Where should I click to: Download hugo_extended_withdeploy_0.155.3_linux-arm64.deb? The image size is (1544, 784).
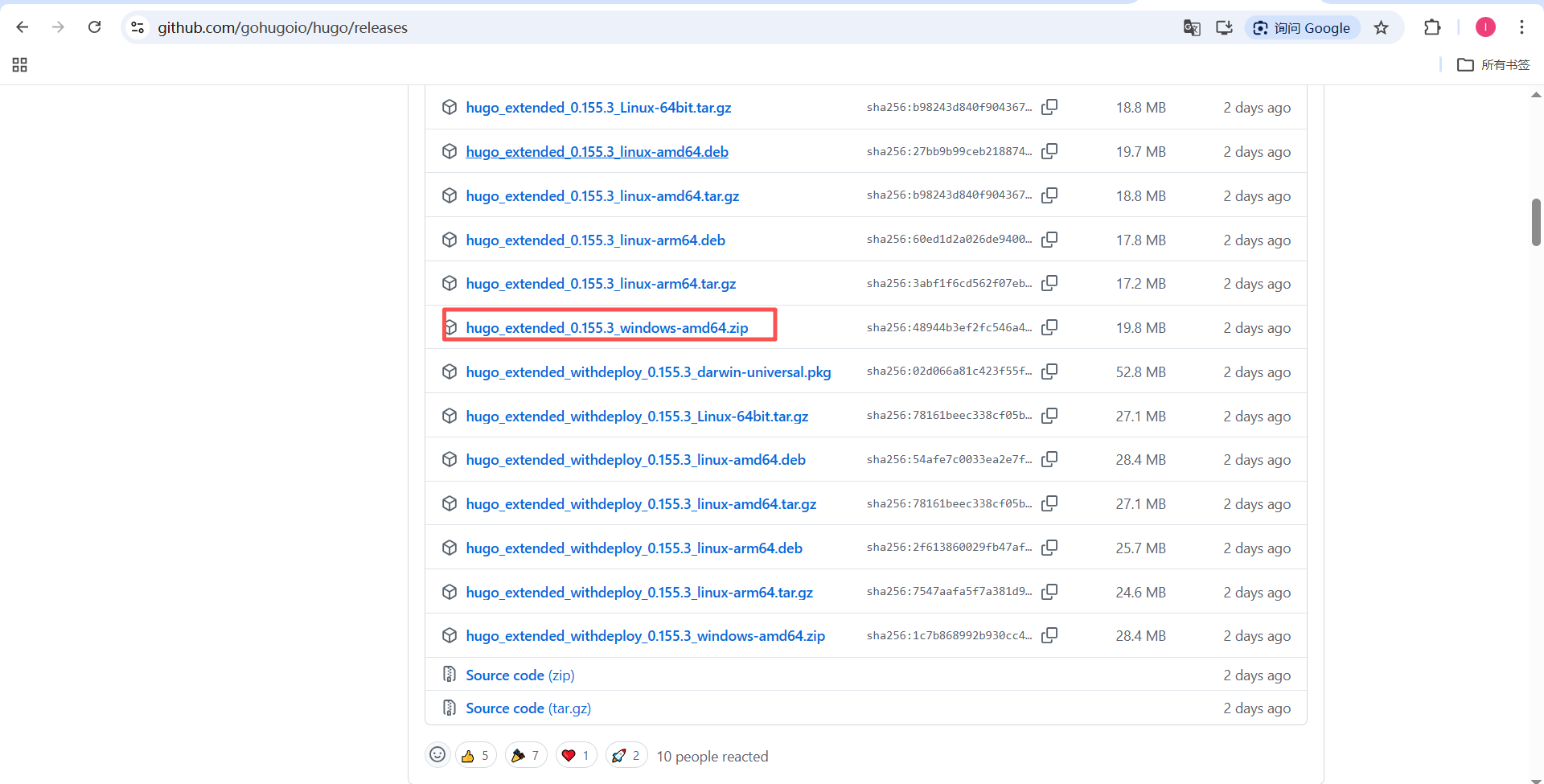(634, 548)
